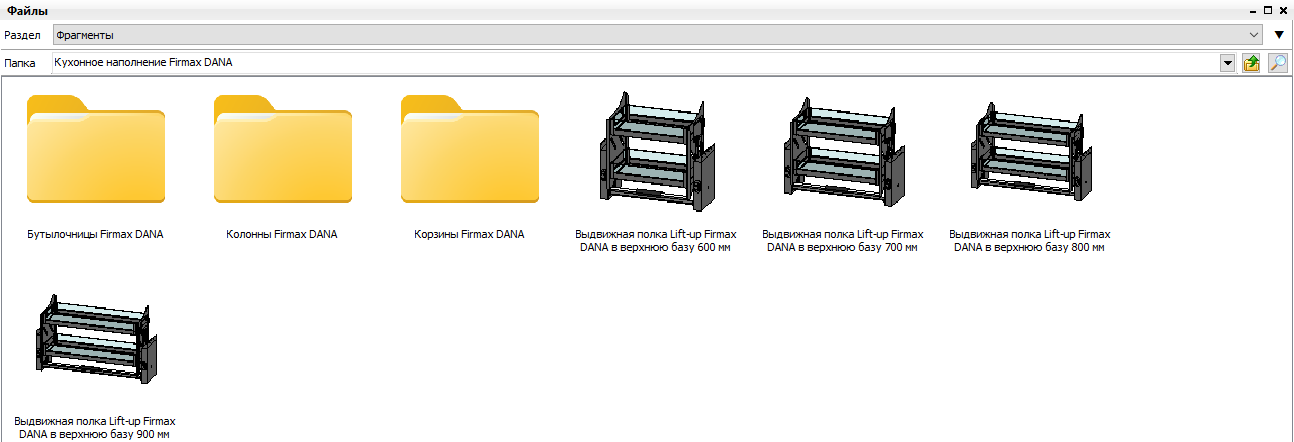This screenshot has height=442, width=1294.
Task: Minimize the Файлы panel
Action: pos(1252,10)
